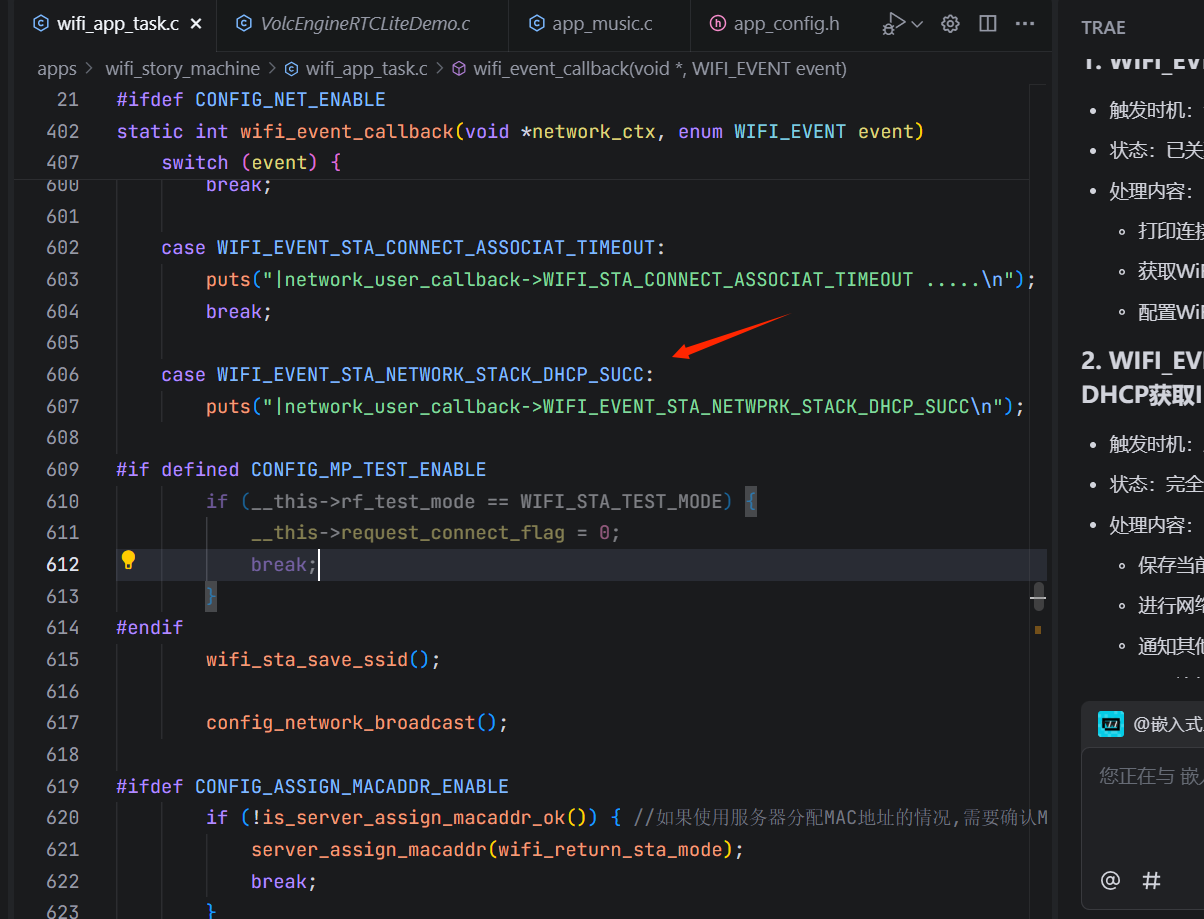1204x919 pixels.
Task: Click the run and debug icon
Action: point(894,23)
